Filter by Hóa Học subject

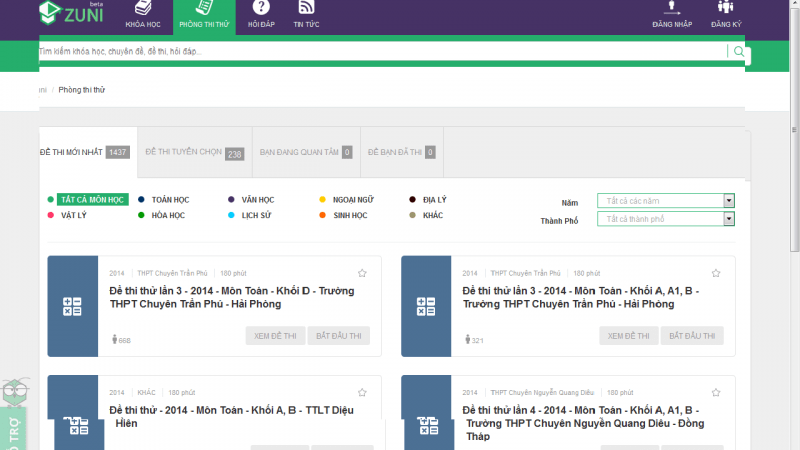coord(168,215)
